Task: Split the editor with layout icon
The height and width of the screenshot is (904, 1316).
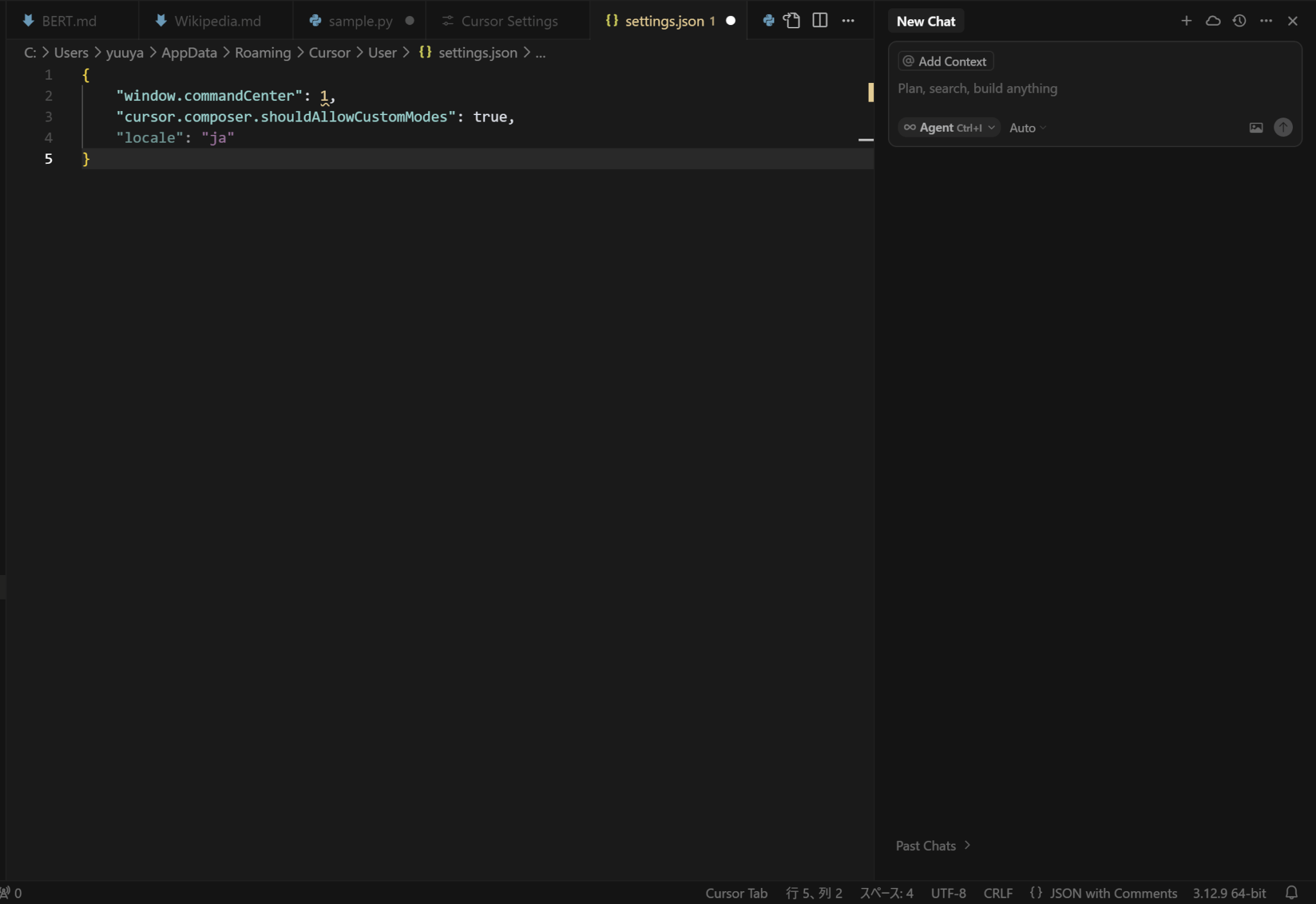Action: pyautogui.click(x=820, y=21)
